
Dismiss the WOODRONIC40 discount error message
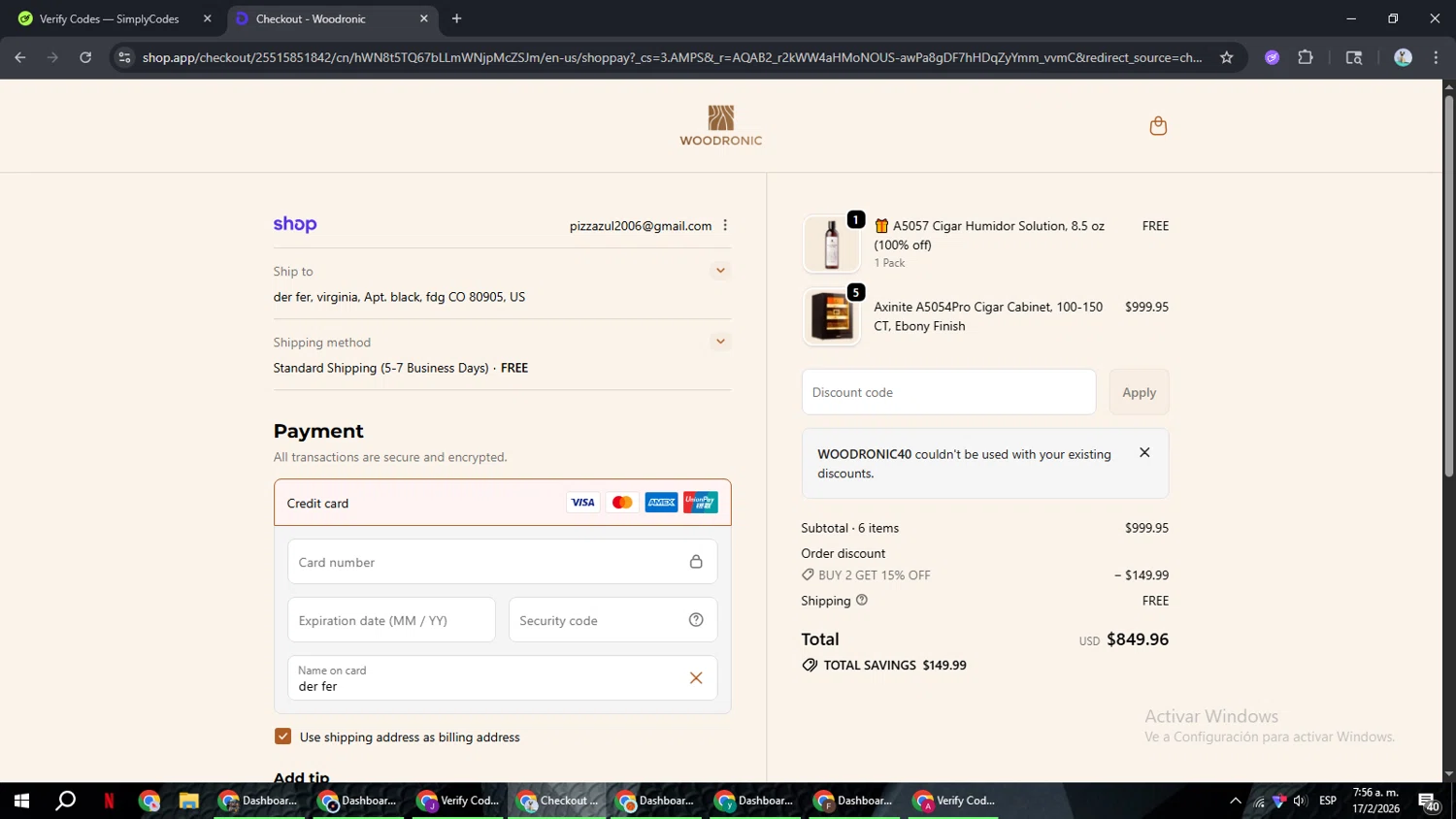[1144, 453]
